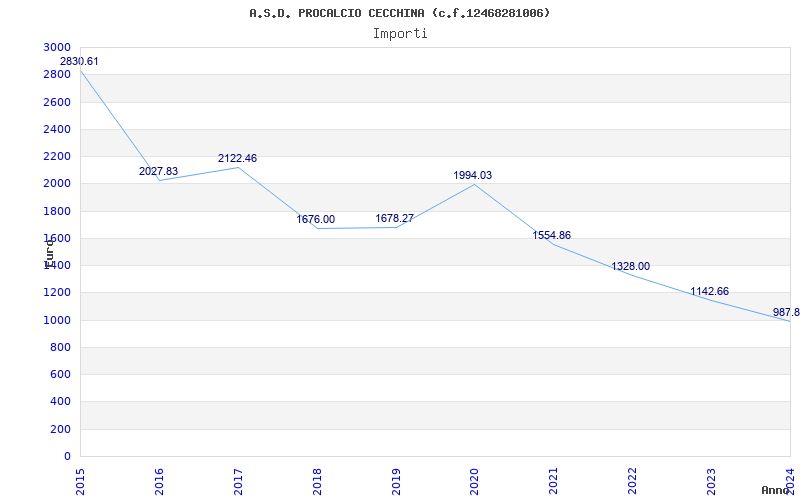Click the 0 y-axis tick label
Viewport: 800px width, 500px height.
pos(67,457)
